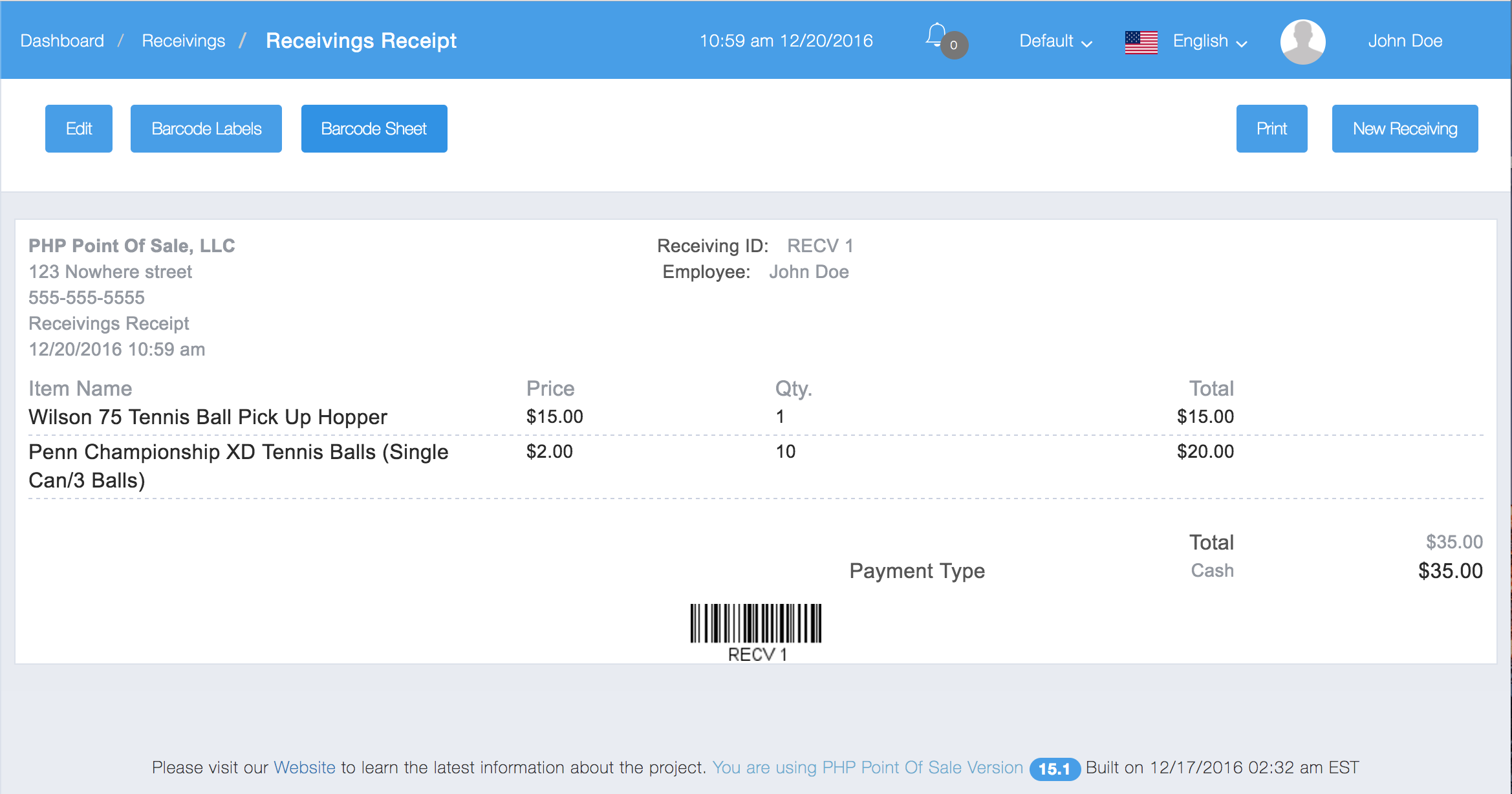This screenshot has height=794, width=1512.
Task: Click the receipt date 12/20/2016 10:59 am
Action: (x=117, y=349)
